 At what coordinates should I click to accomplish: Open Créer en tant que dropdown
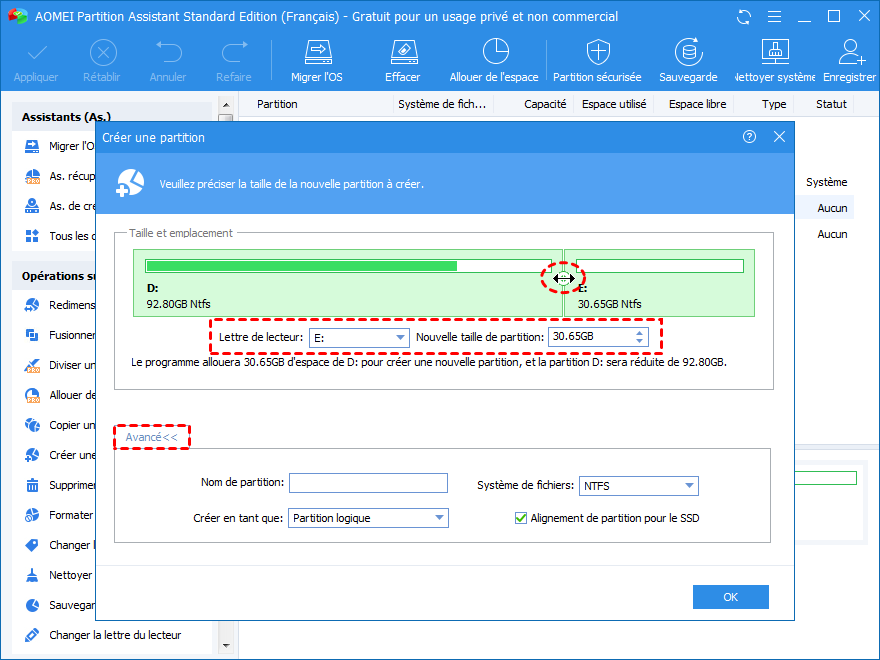(368, 518)
